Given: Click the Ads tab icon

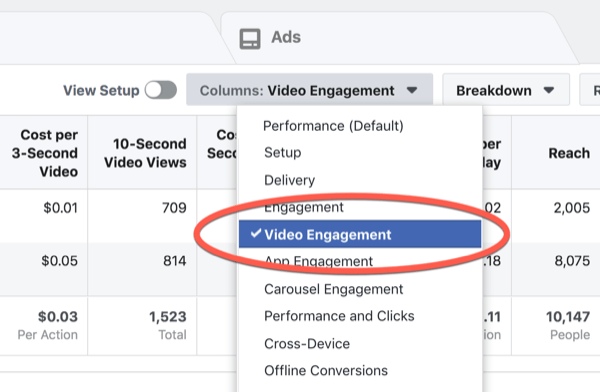Looking at the screenshot, I should coord(250,39).
